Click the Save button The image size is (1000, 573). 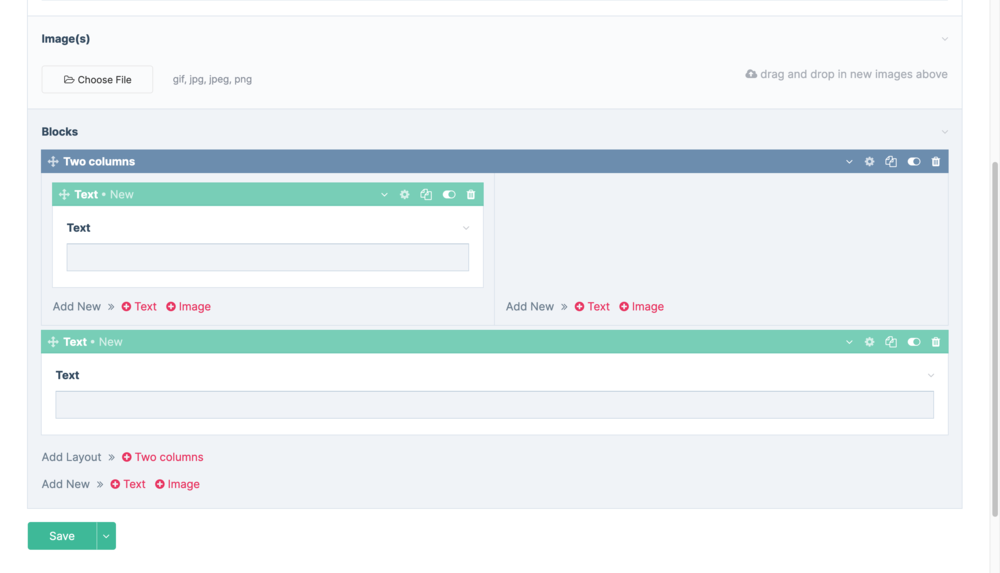(x=62, y=536)
